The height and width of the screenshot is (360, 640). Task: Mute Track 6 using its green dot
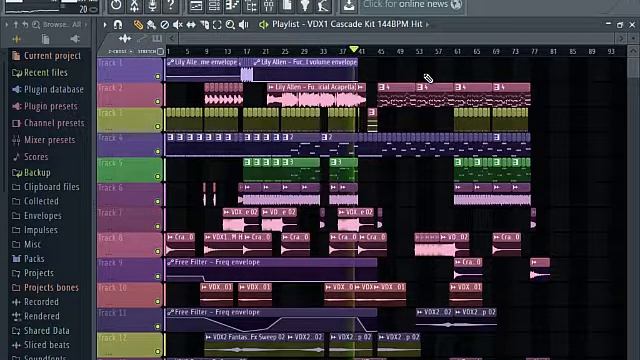(x=158, y=201)
